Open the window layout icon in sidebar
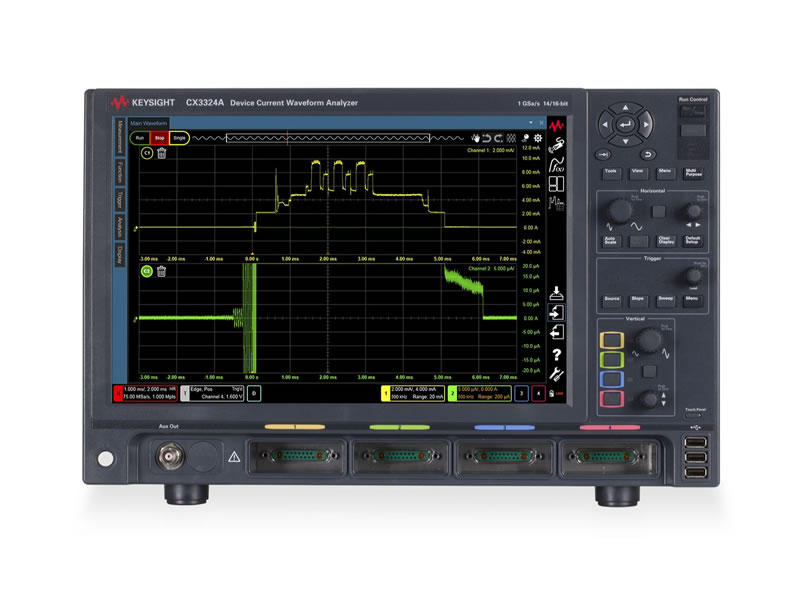The width and height of the screenshot is (800, 600). click(556, 184)
